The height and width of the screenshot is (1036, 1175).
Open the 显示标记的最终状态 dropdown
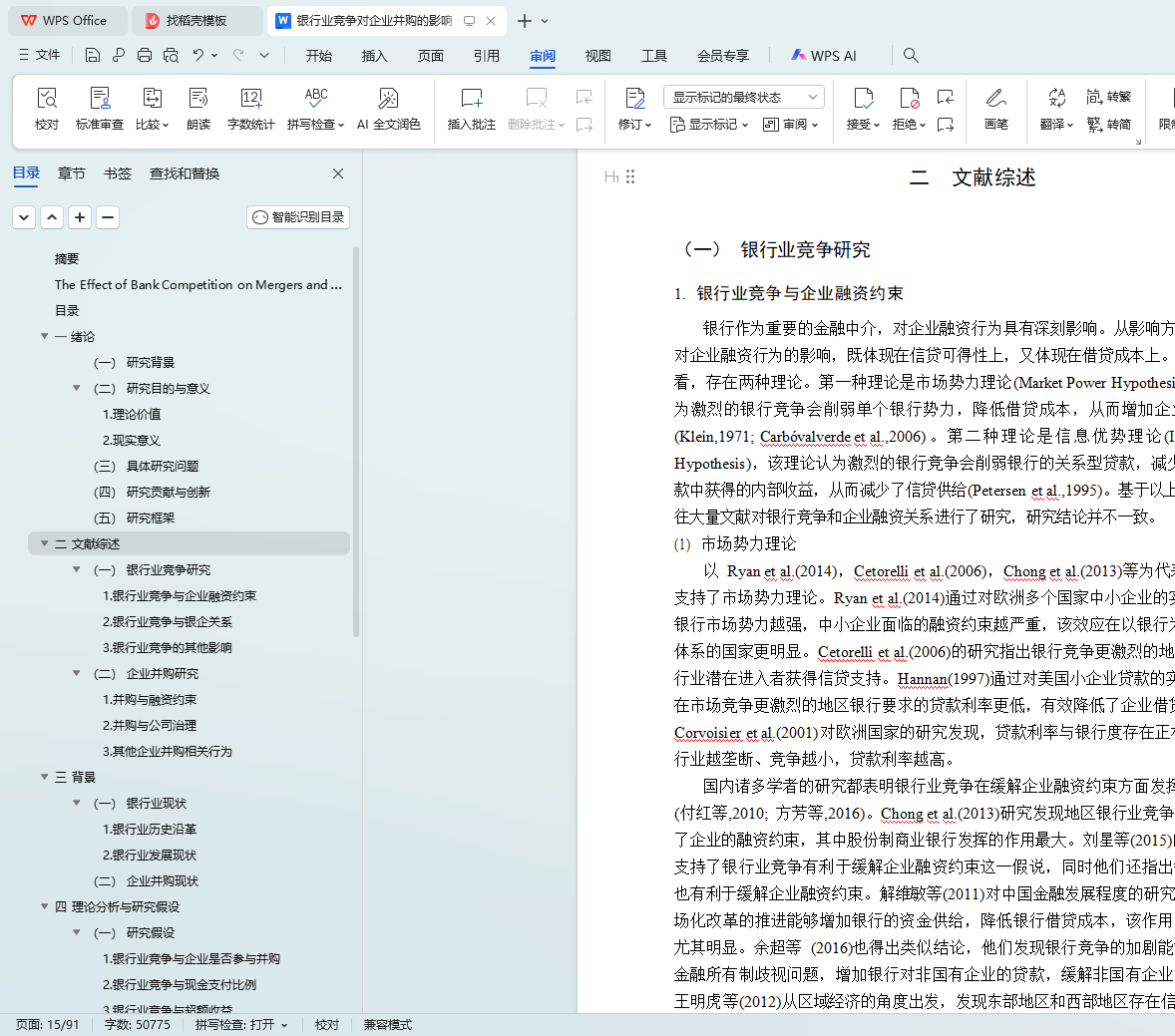pyautogui.click(x=743, y=97)
